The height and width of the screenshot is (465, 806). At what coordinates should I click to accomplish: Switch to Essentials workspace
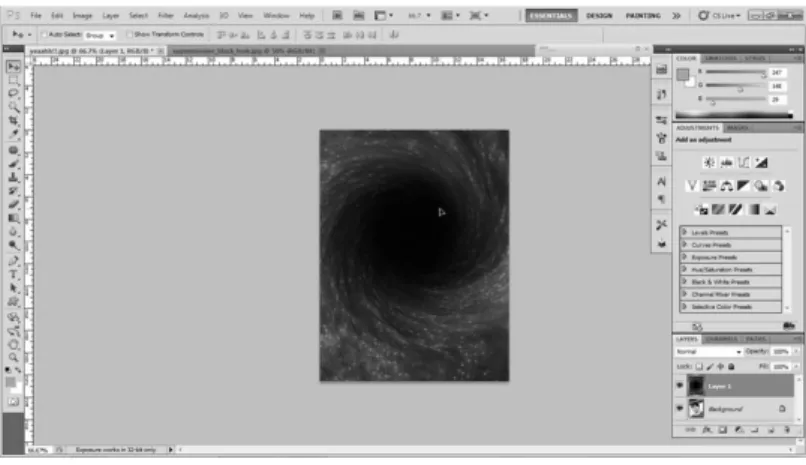[551, 15]
